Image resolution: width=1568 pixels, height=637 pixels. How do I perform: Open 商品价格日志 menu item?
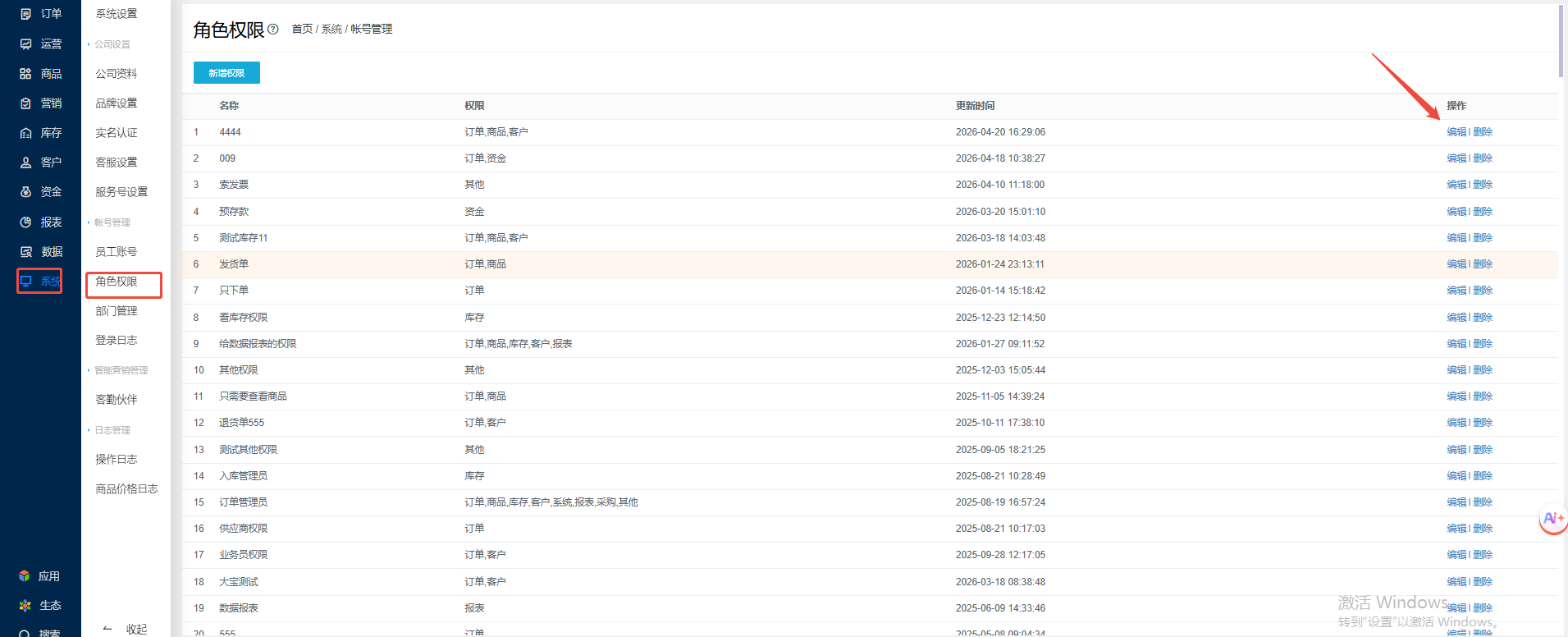click(126, 489)
